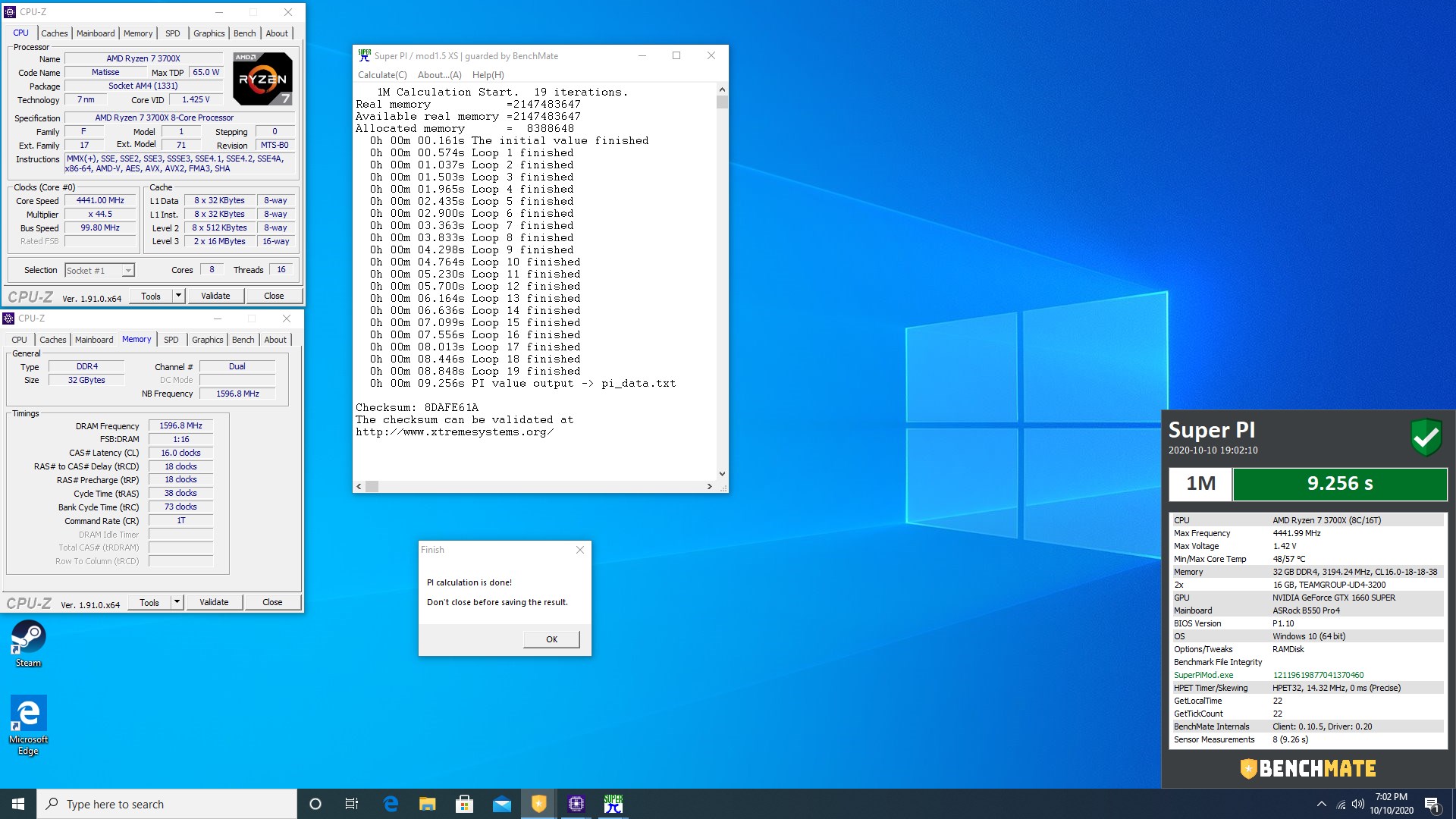Select About tab in top CPU-Z window
Image resolution: width=1456 pixels, height=819 pixels.
tap(277, 33)
